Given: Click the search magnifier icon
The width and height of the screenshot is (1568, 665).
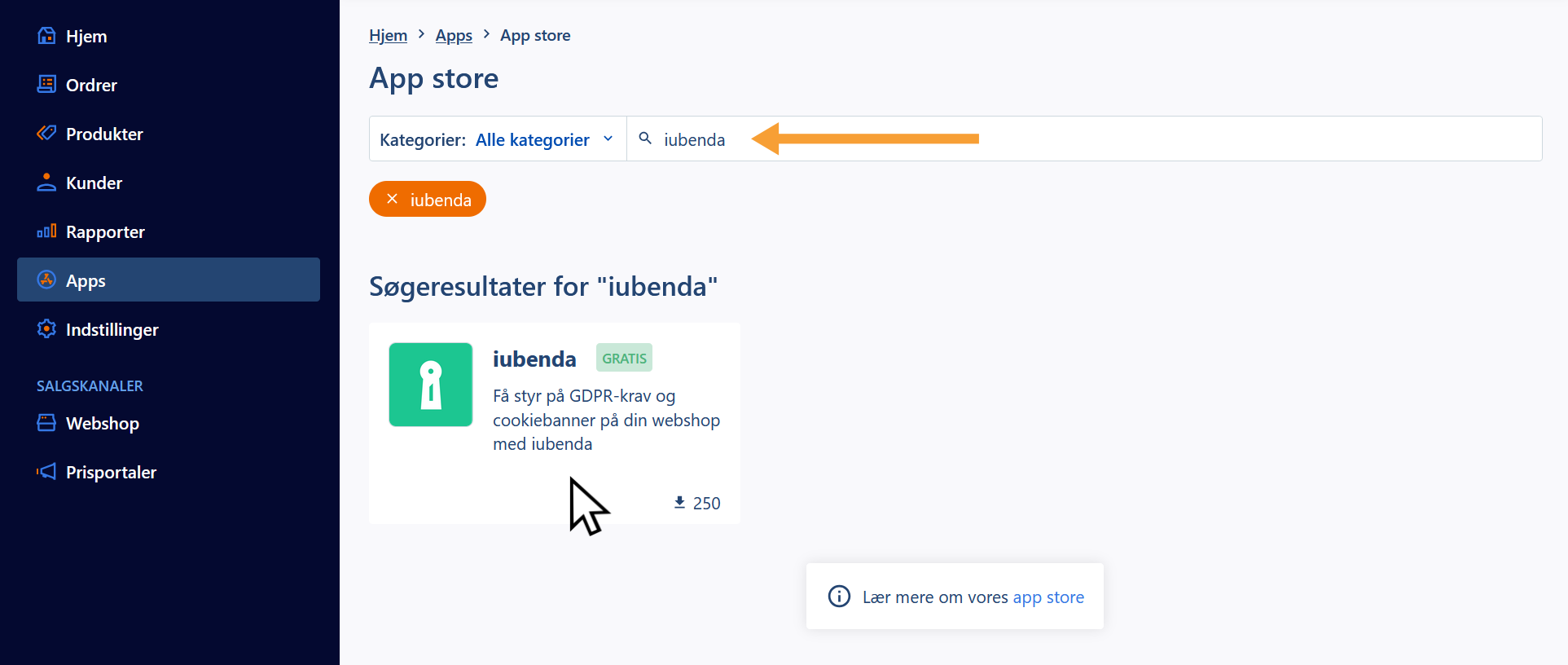Looking at the screenshot, I should click(x=645, y=139).
